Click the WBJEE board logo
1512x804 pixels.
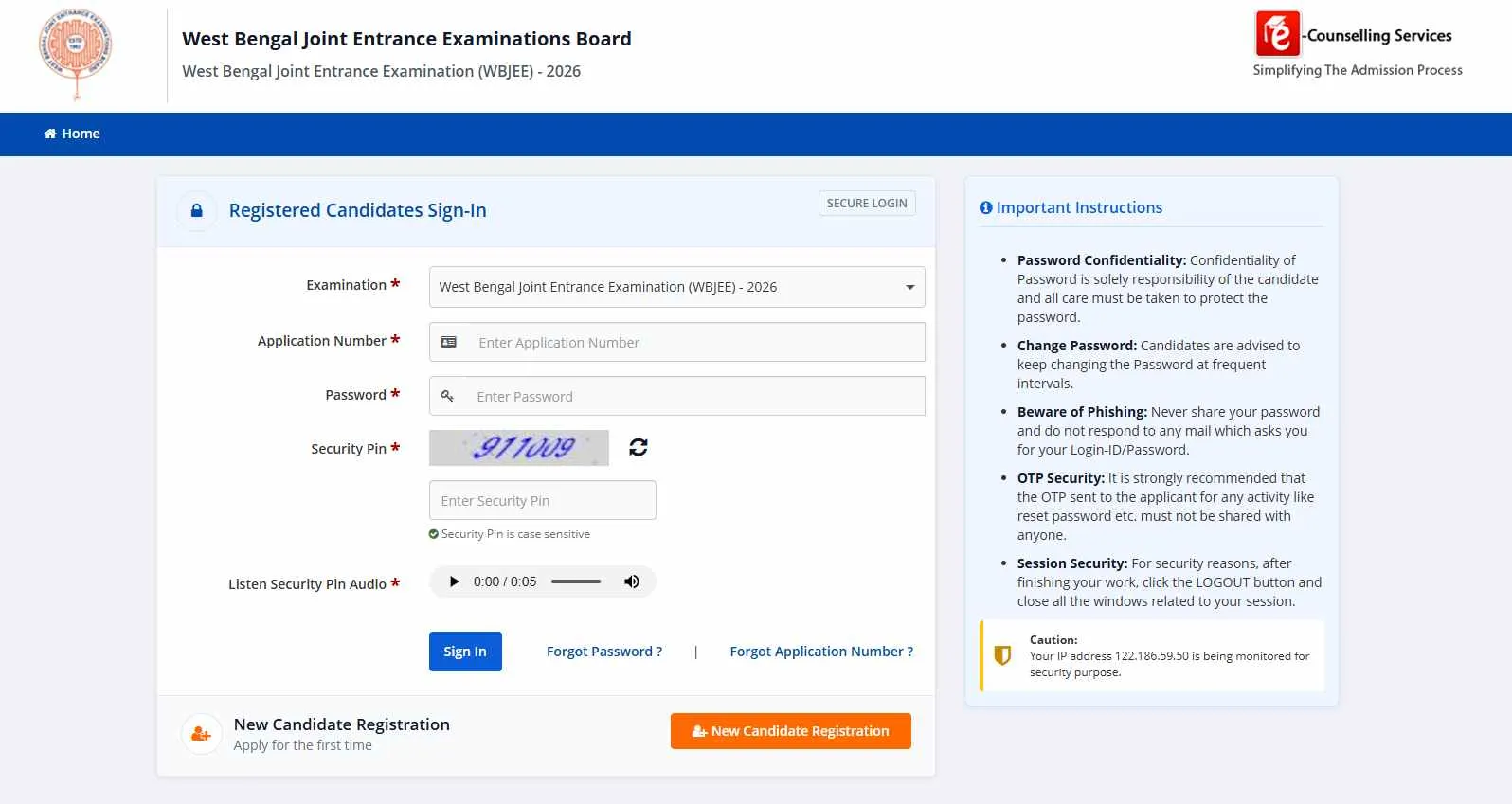[76, 52]
